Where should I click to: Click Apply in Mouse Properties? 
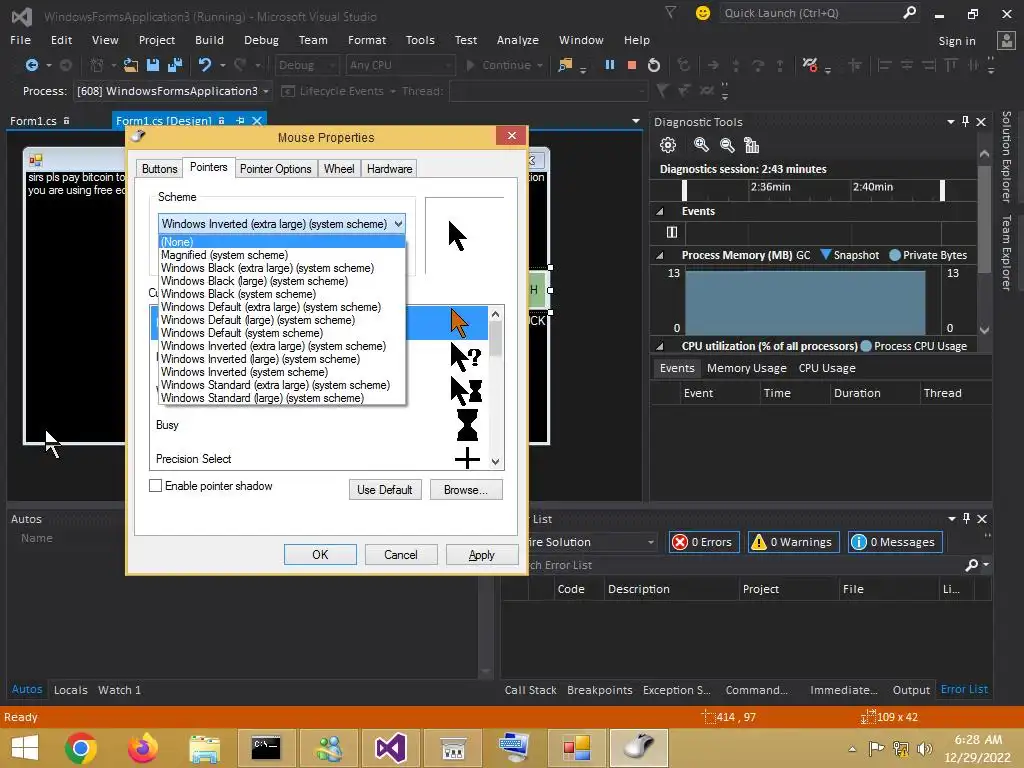[482, 554]
